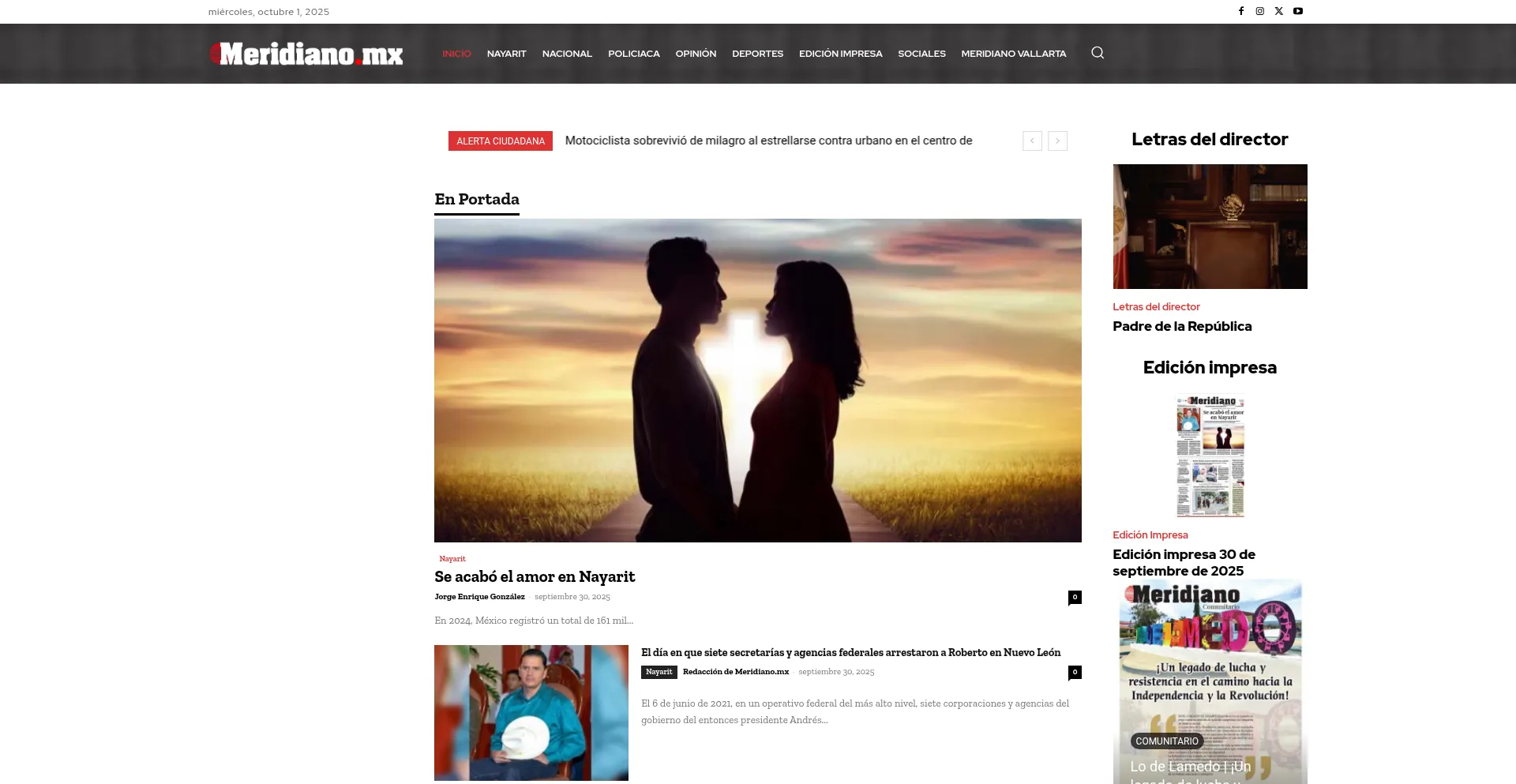Go to the Policiaca section

[633, 54]
